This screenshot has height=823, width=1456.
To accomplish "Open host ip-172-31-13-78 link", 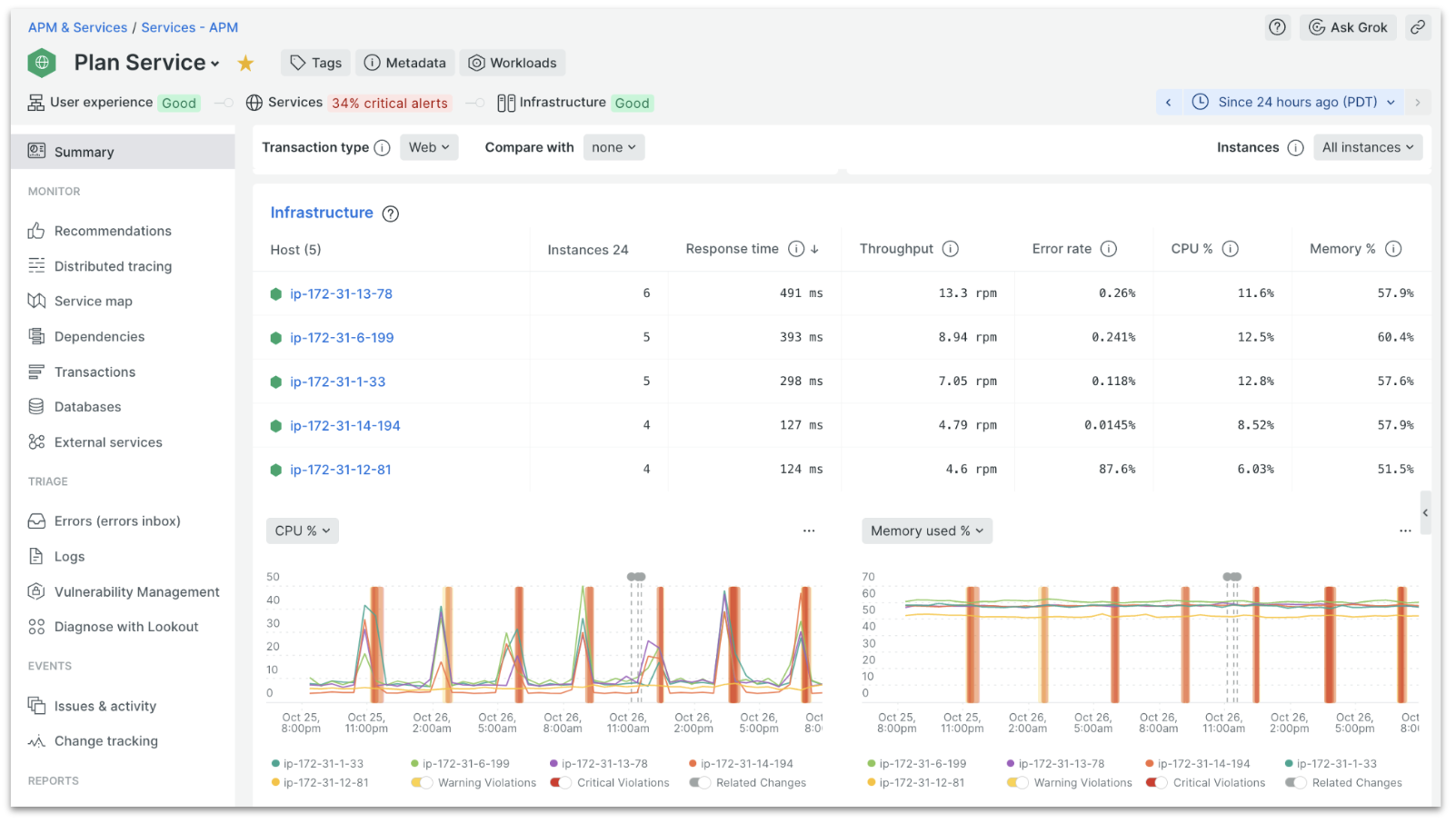I will point(341,293).
